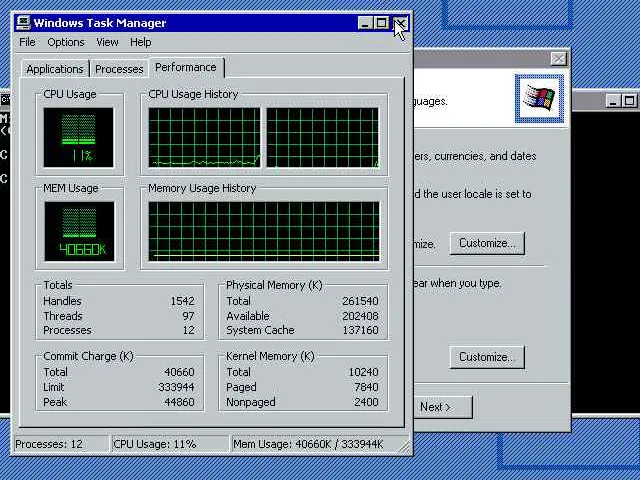Click the status bar CPU Usage: 11% entry

tap(171, 444)
